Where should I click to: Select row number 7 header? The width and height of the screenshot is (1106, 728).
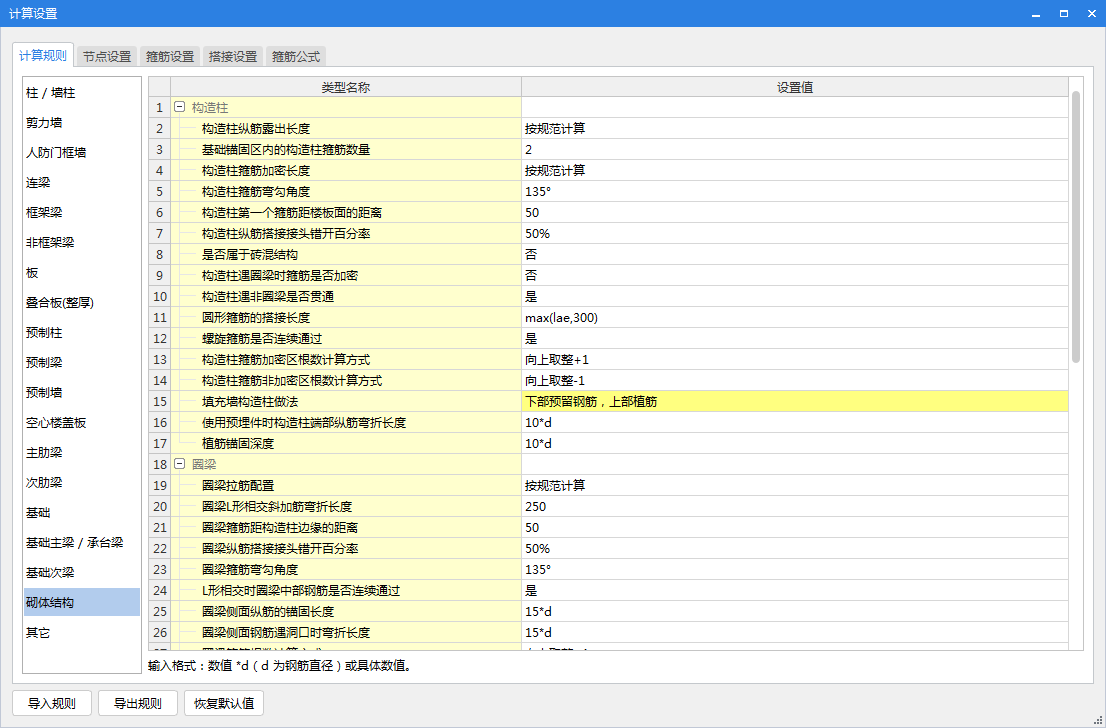coord(159,233)
